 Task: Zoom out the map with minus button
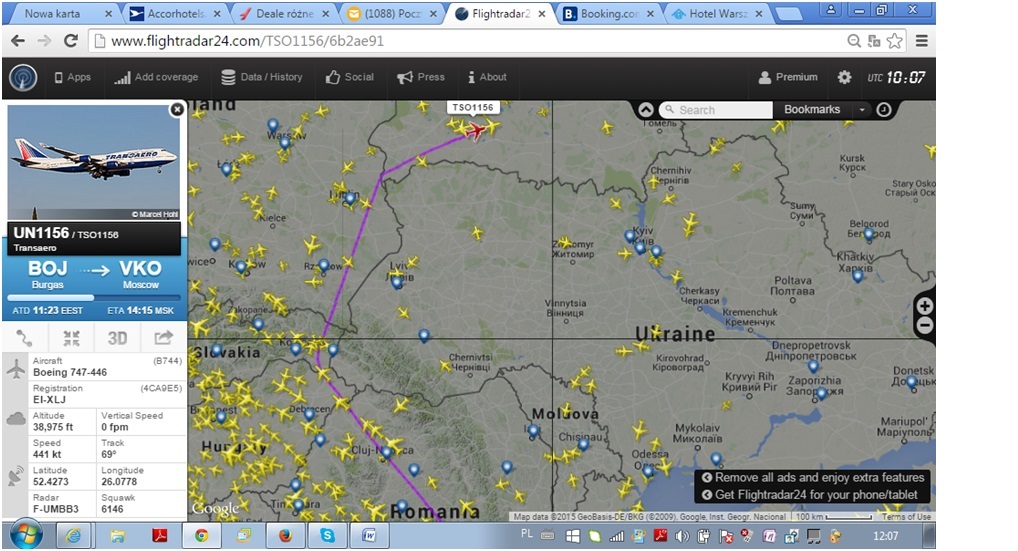click(x=925, y=326)
